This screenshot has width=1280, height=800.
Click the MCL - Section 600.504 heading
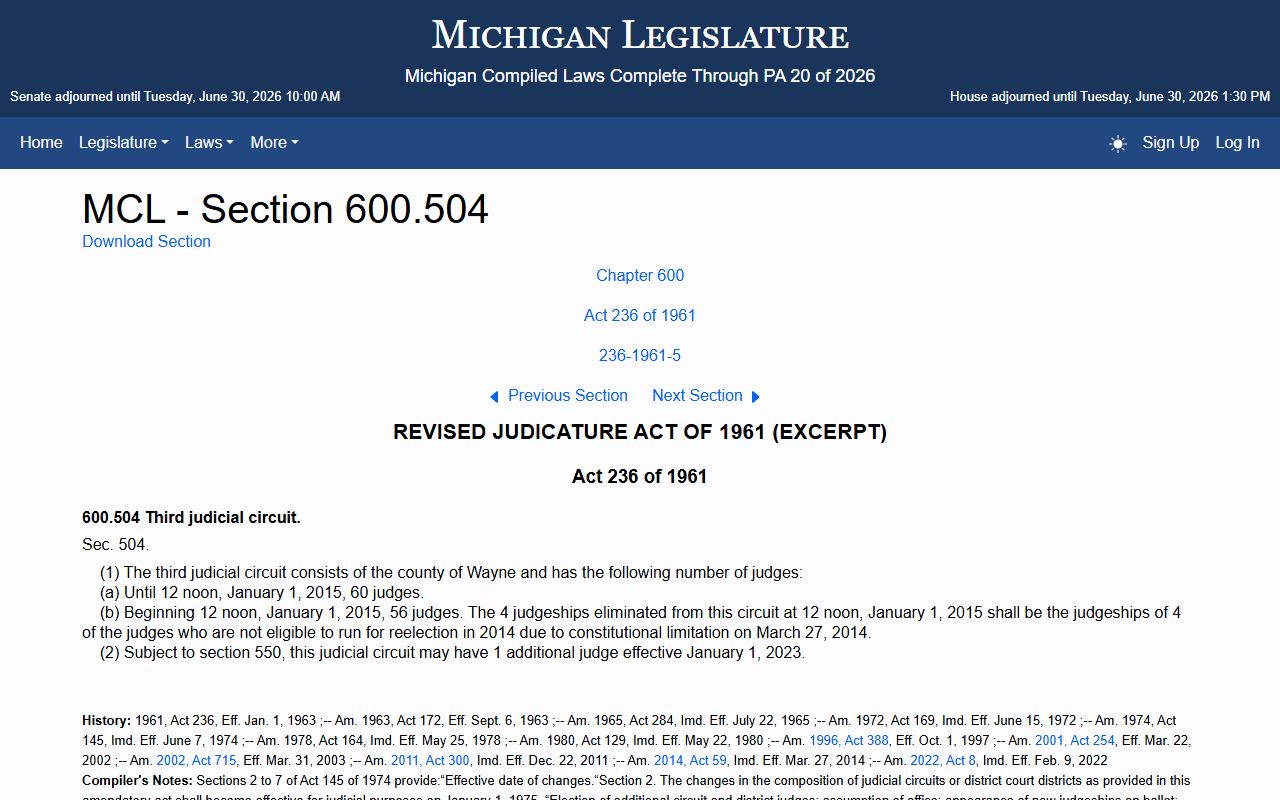[285, 209]
